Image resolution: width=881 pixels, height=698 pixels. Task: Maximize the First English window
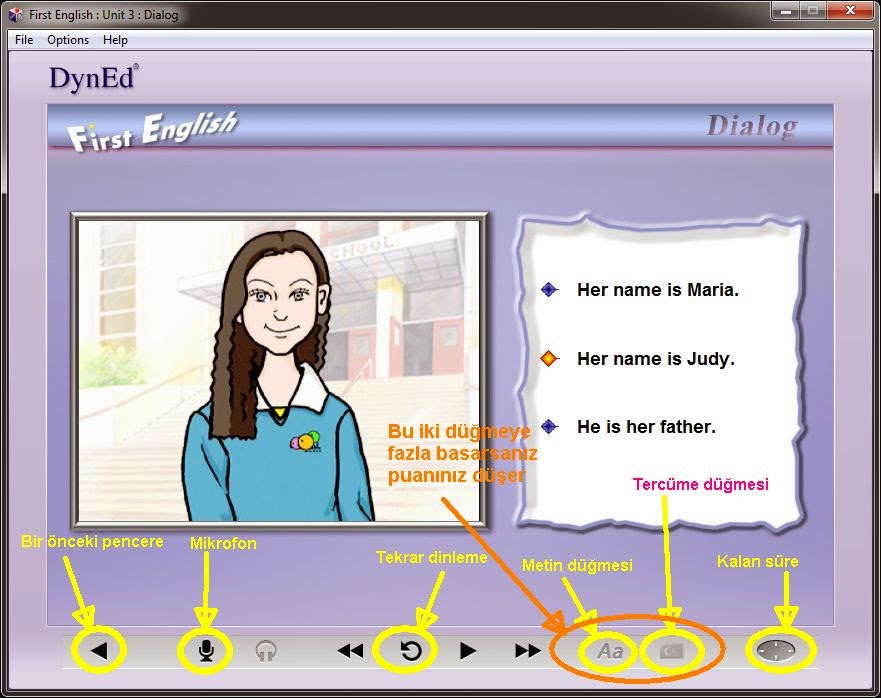click(812, 11)
